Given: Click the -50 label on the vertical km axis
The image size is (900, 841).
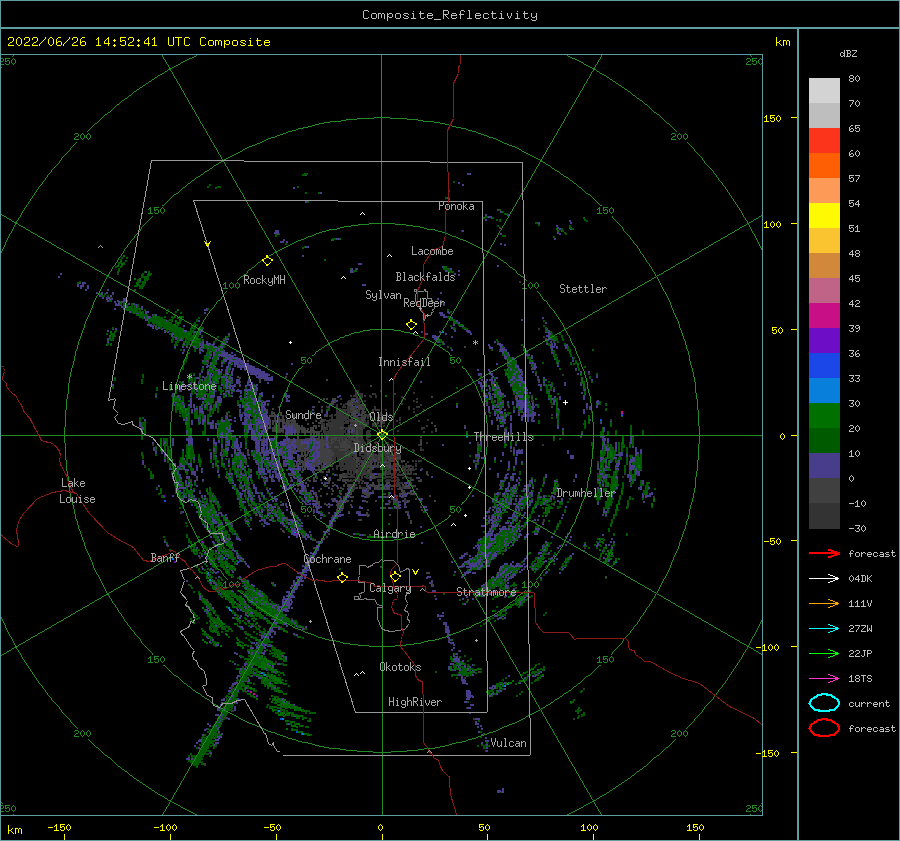Looking at the screenshot, I should click(774, 541).
